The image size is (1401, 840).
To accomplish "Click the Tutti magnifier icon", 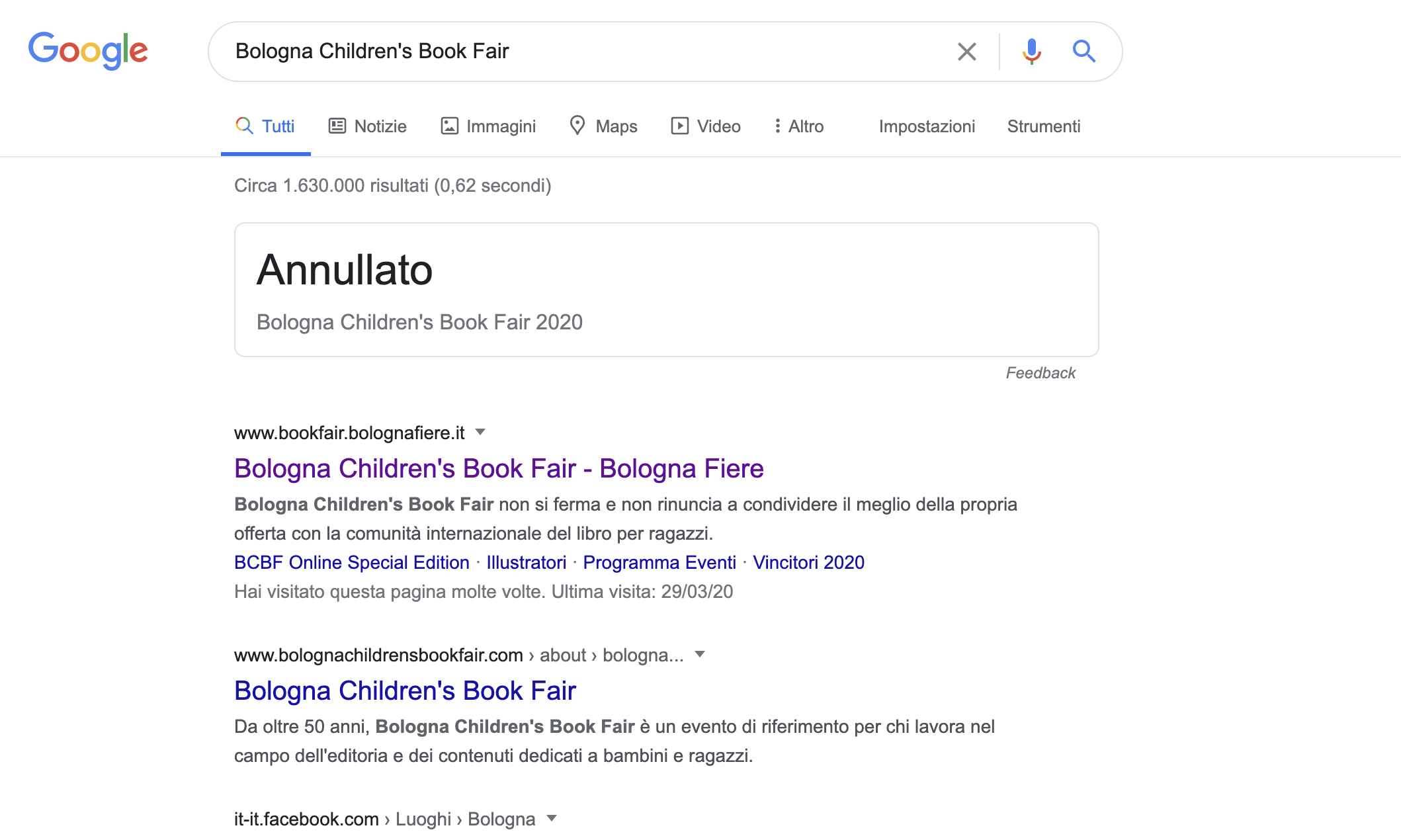I will [x=244, y=126].
